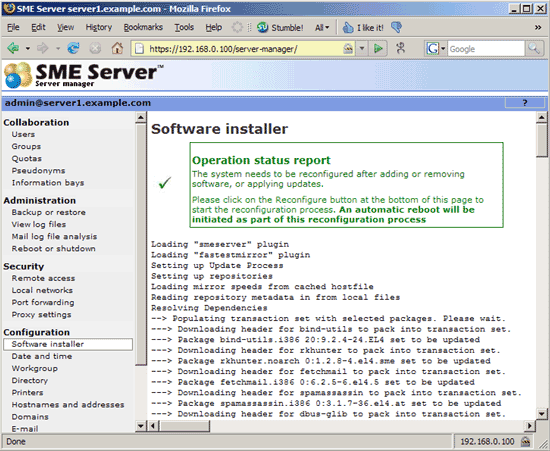The width and height of the screenshot is (550, 451).
Task: Click the status bar lock icon
Action: (525, 441)
